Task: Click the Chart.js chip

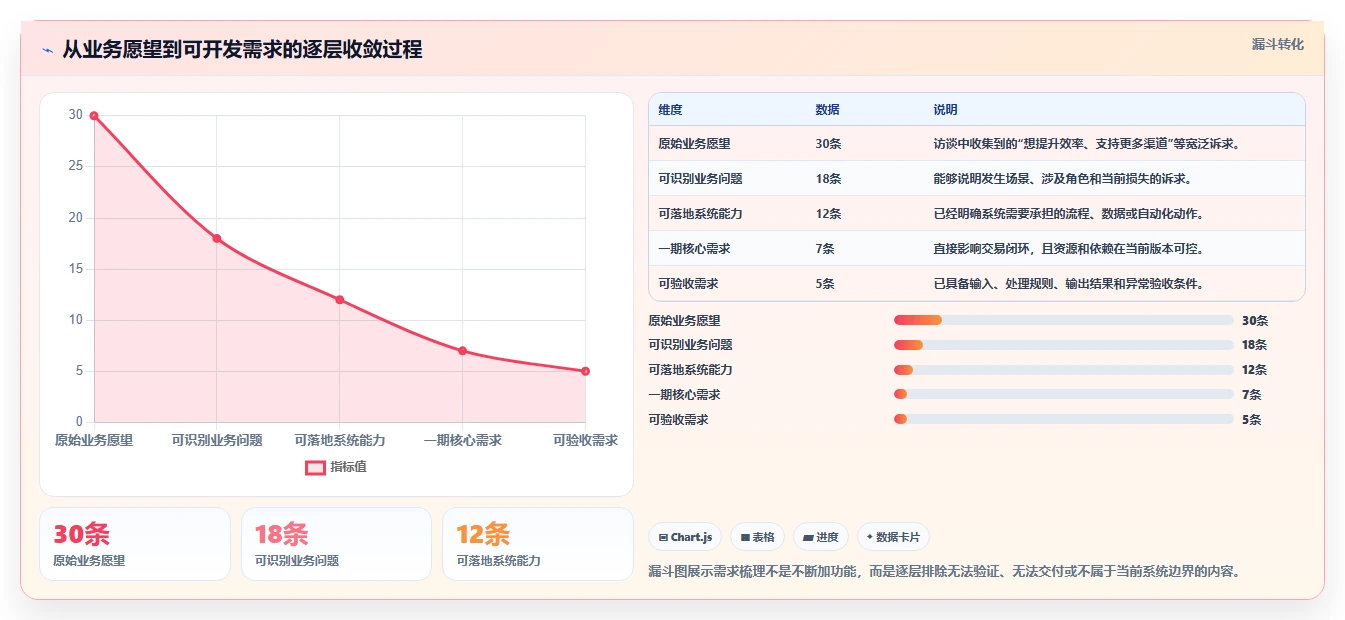Action: point(685,537)
